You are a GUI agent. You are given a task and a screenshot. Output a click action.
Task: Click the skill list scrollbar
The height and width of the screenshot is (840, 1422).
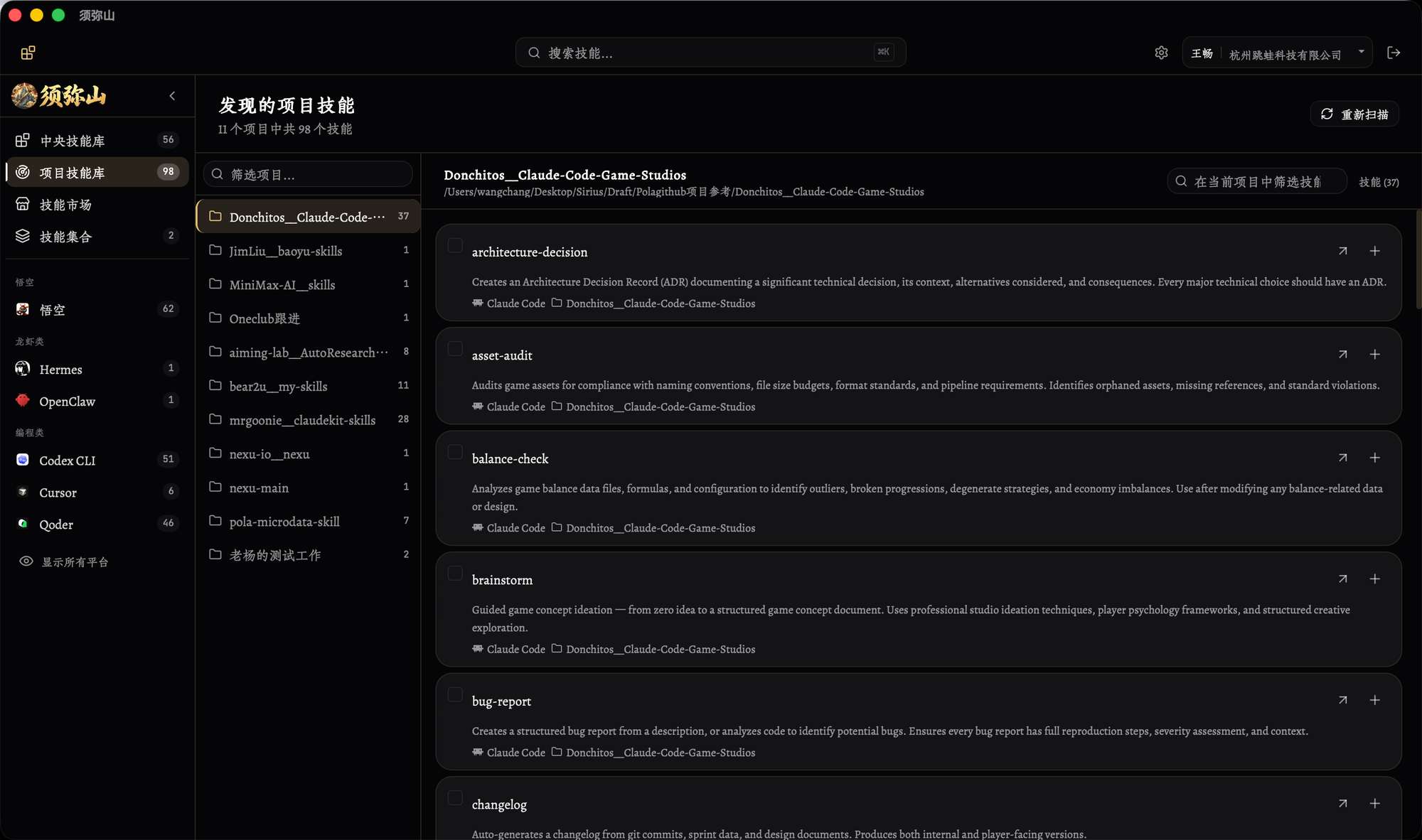[x=1418, y=259]
